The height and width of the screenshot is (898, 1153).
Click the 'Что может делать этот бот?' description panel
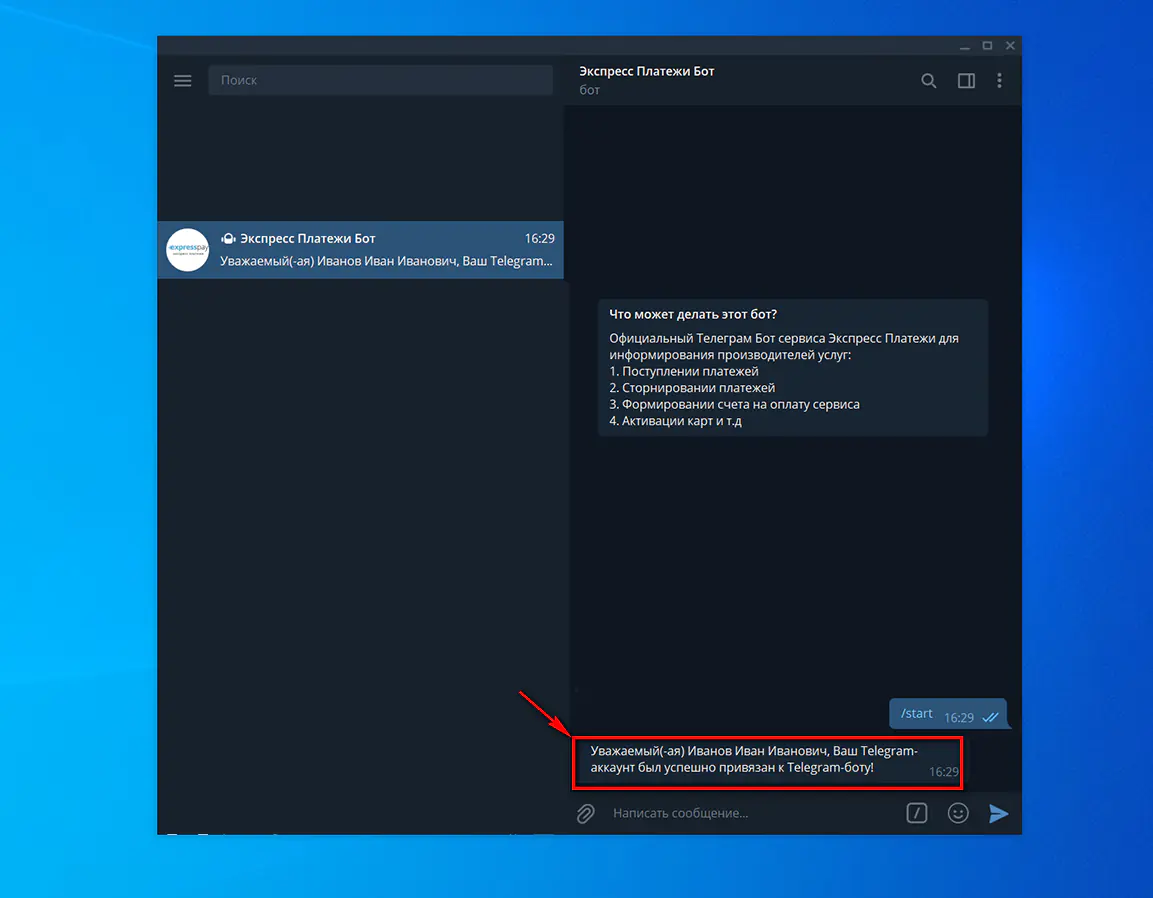[792, 367]
